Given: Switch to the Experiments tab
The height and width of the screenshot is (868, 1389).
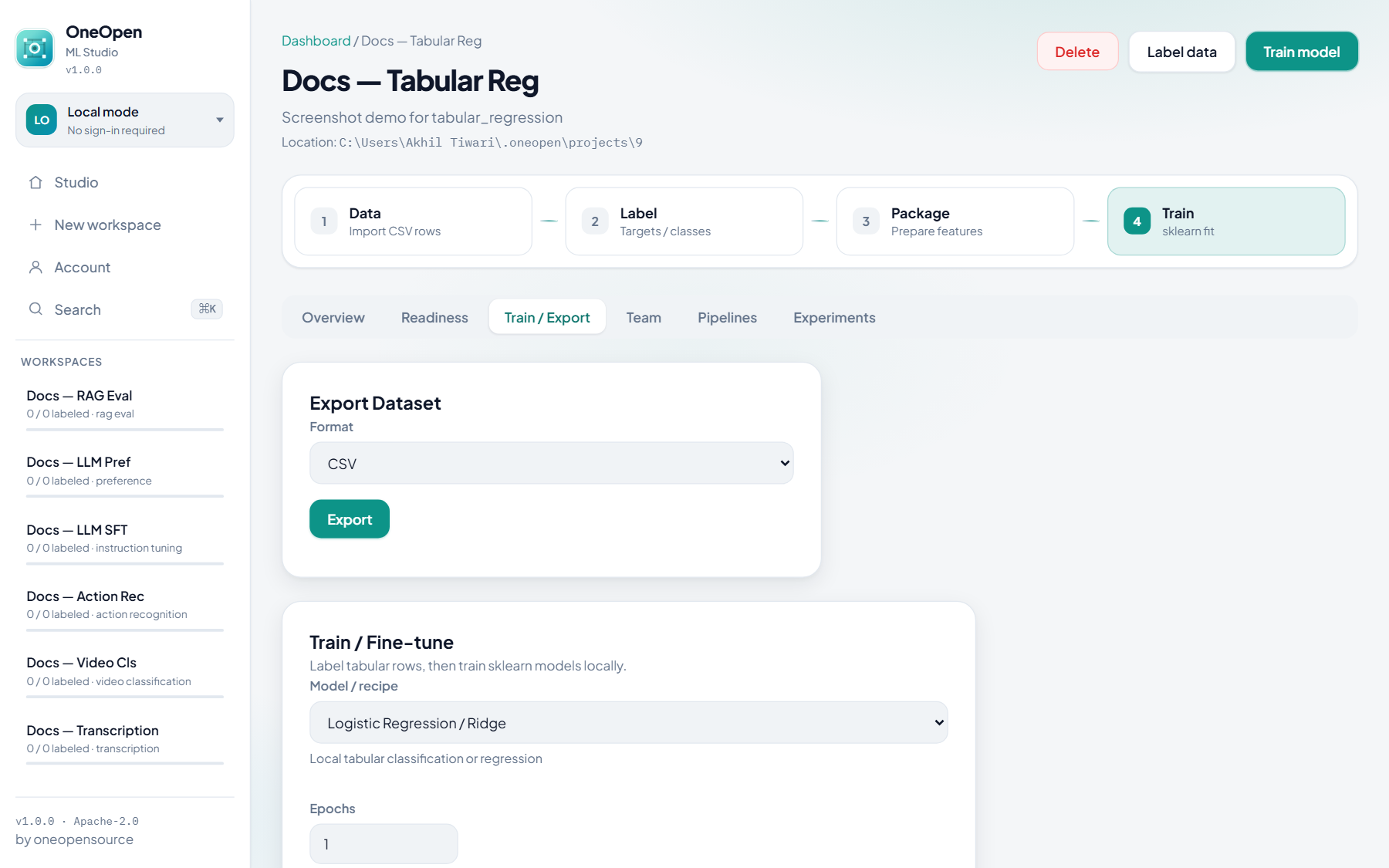Looking at the screenshot, I should tap(834, 318).
